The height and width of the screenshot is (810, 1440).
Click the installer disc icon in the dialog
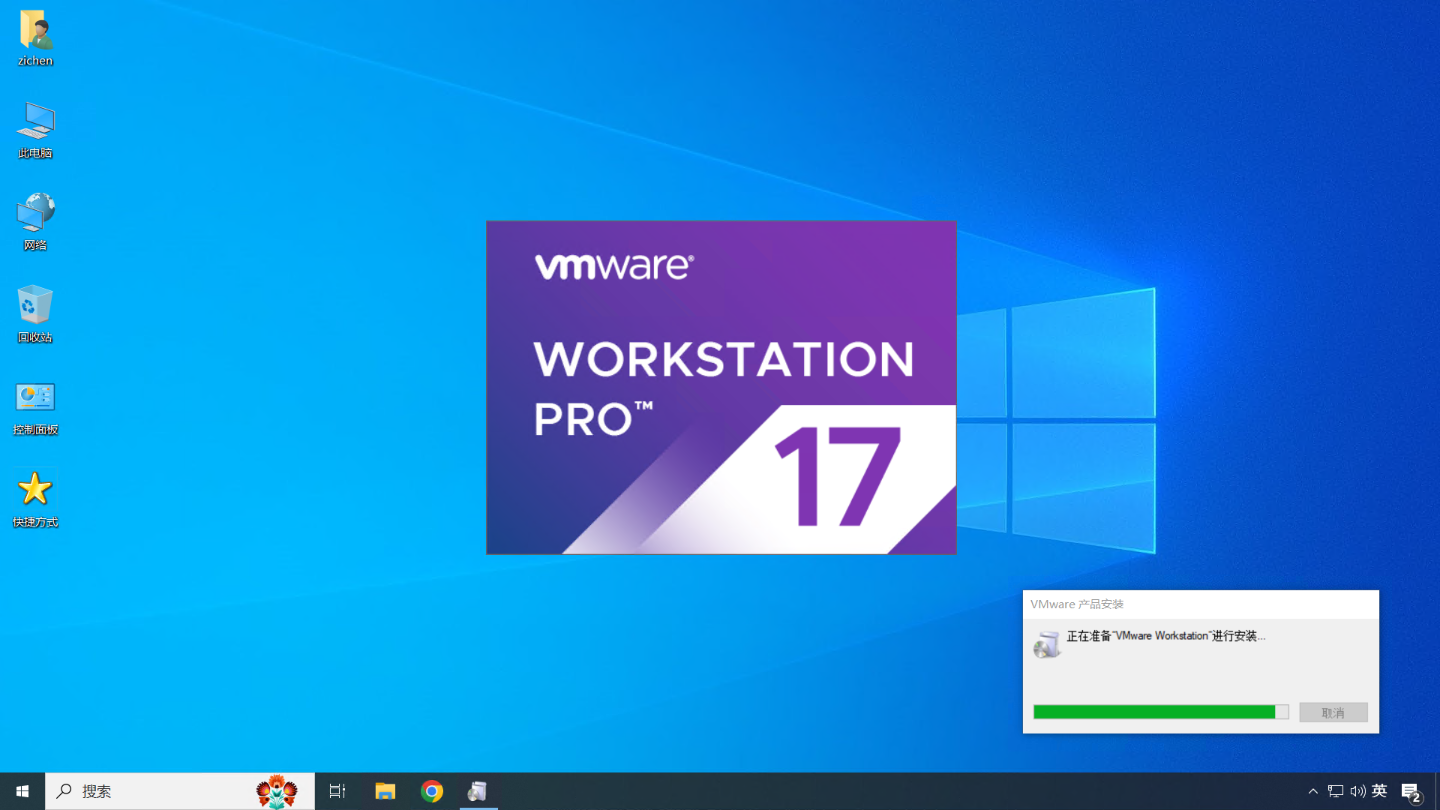point(1047,644)
